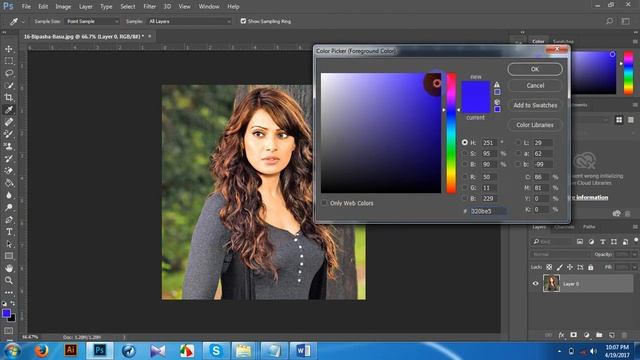This screenshot has width=640, height=360.
Task: Click the web-safe color cube icon
Action: tap(497, 102)
